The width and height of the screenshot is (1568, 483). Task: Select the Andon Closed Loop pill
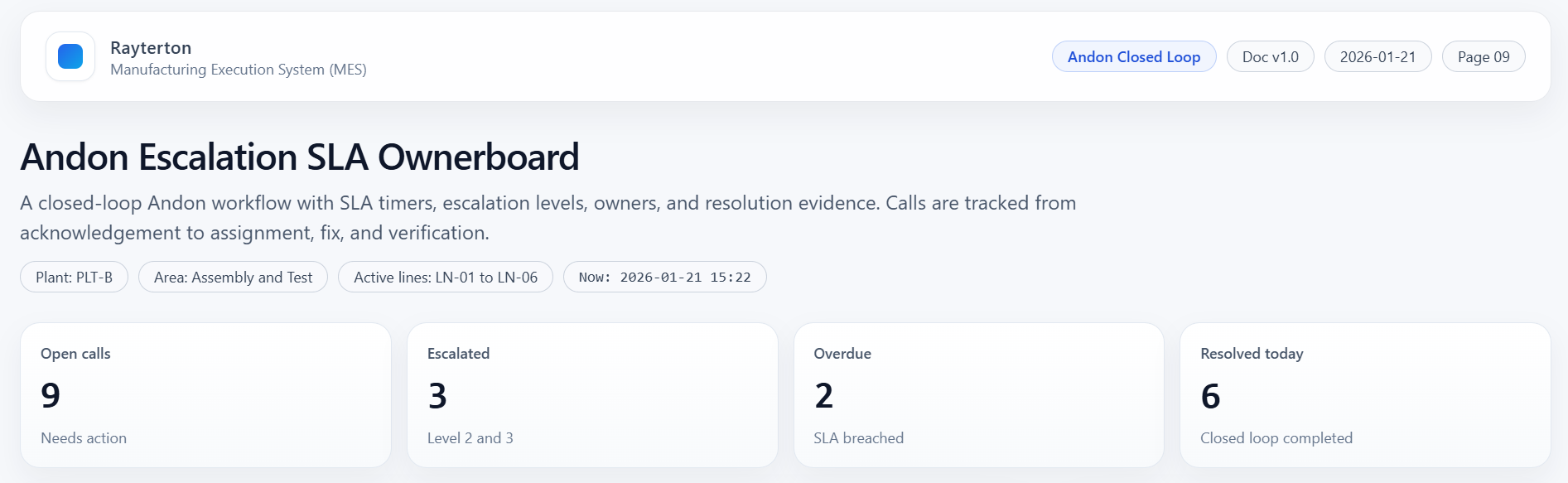pos(1133,57)
